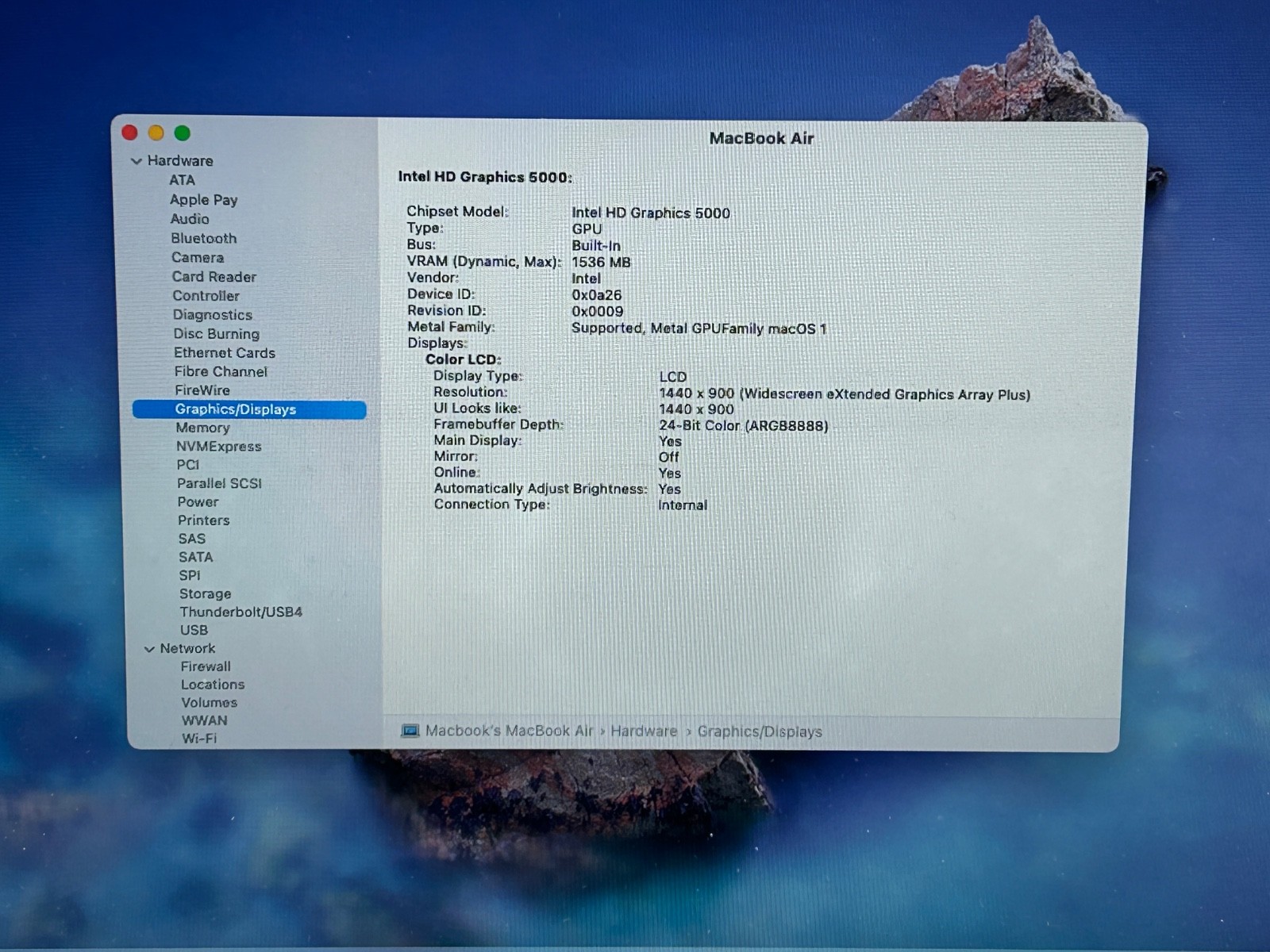Click the Revision ID value 0x0009
1270x952 pixels.
597,312
